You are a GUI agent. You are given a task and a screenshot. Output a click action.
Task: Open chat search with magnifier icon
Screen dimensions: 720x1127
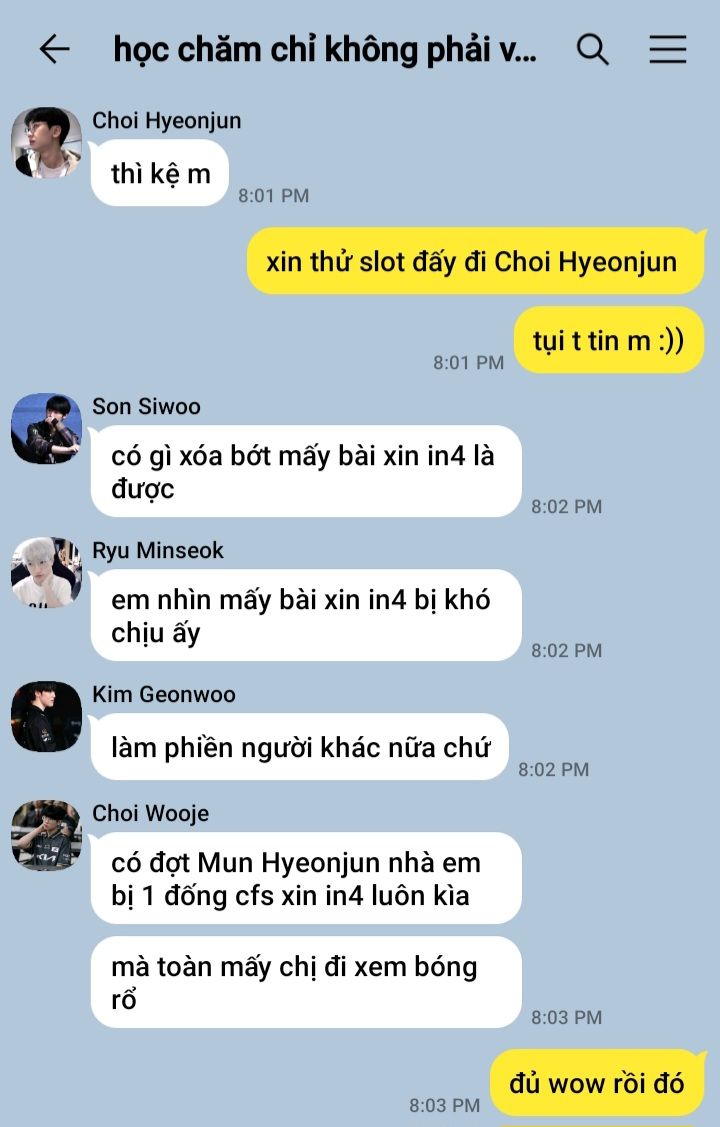(x=593, y=50)
